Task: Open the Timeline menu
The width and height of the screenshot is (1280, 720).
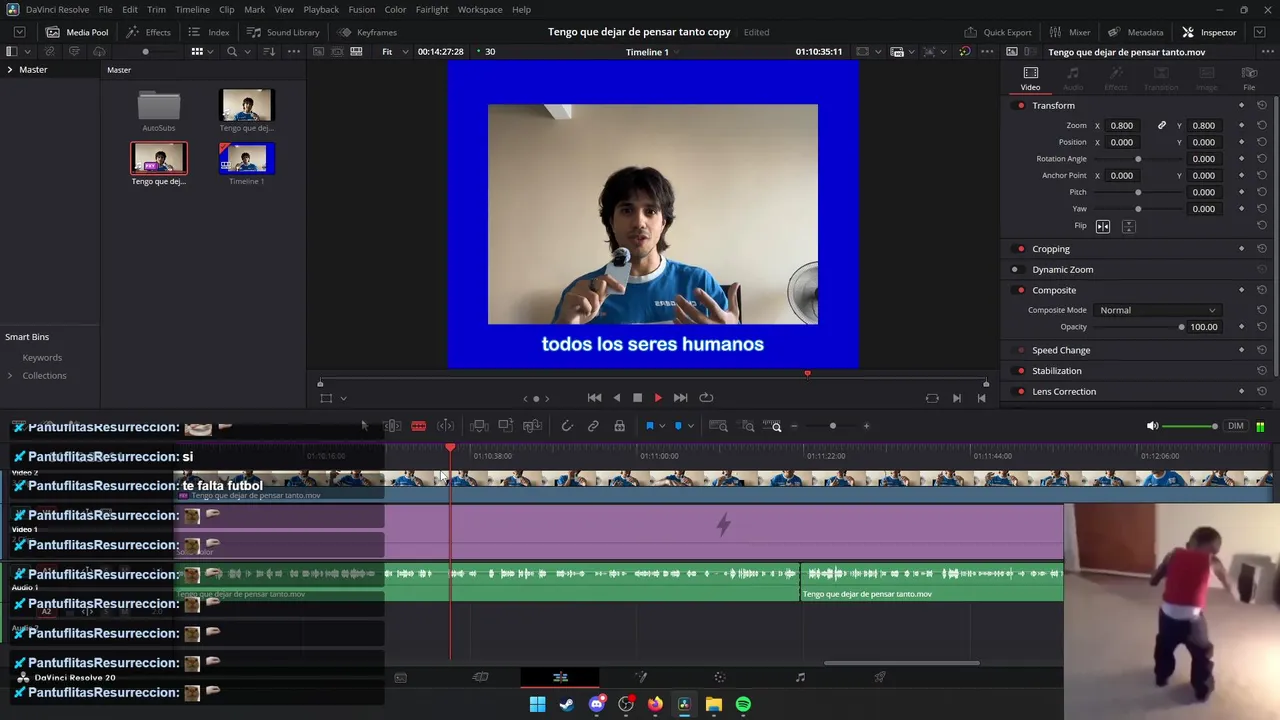Action: pyautogui.click(x=192, y=9)
